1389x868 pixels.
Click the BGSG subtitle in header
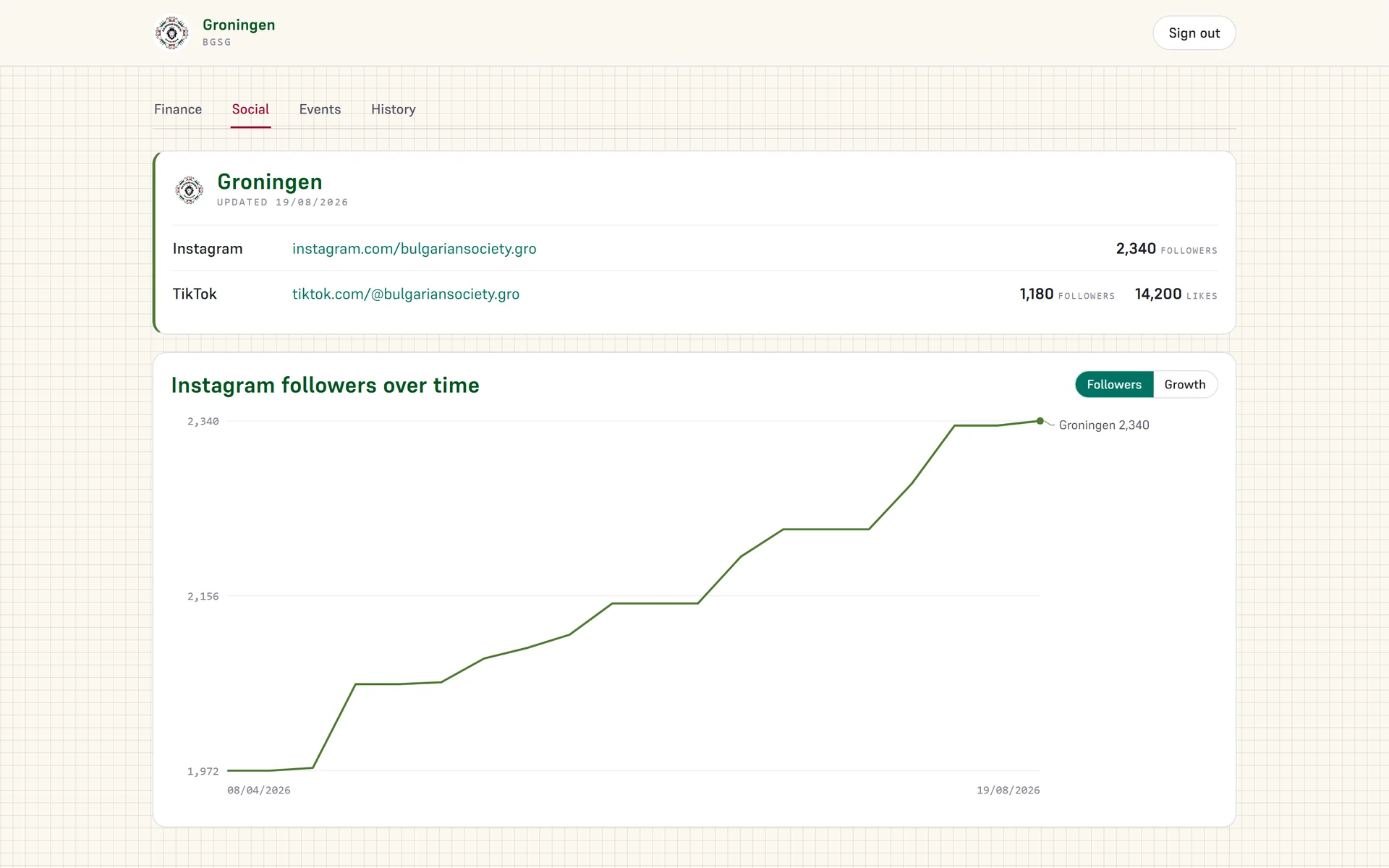click(217, 43)
